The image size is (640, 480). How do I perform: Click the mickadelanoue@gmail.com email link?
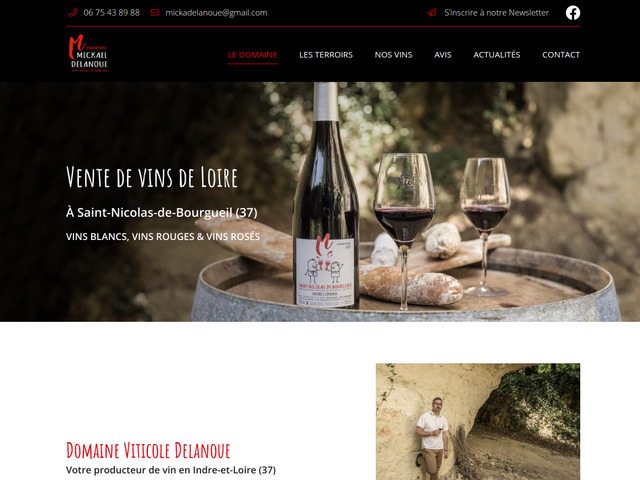[216, 13]
